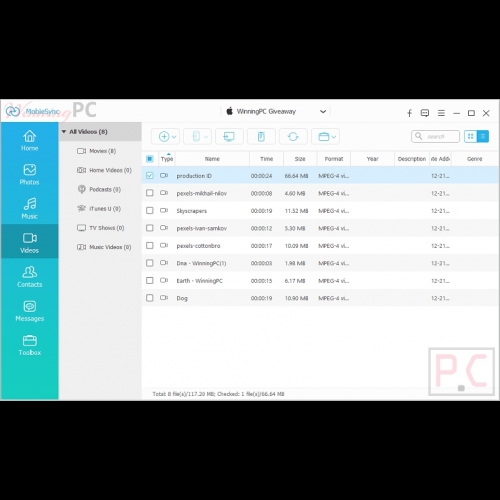Open the Toolbox in the sidebar
Viewport: 500px width, 500px height.
point(30,345)
